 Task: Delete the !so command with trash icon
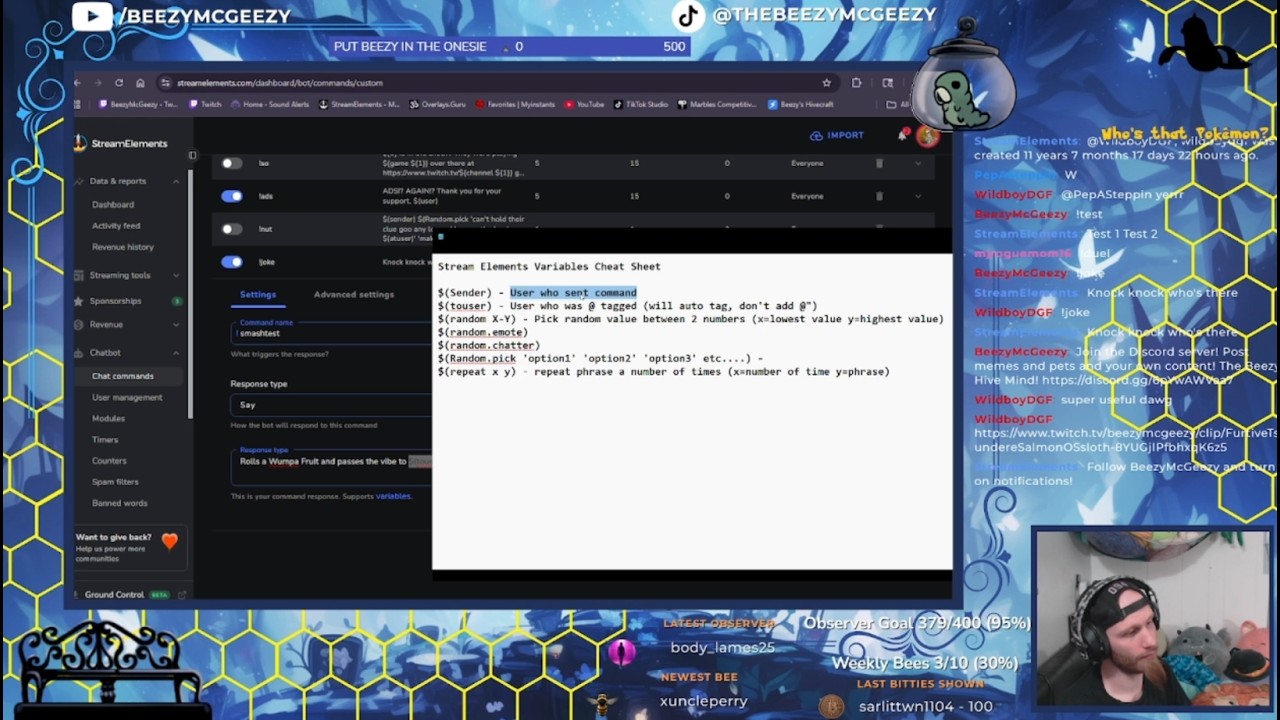[x=879, y=163]
